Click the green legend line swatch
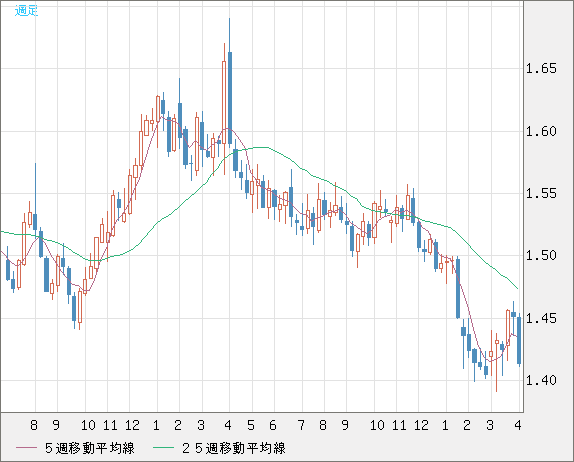 tap(163, 448)
